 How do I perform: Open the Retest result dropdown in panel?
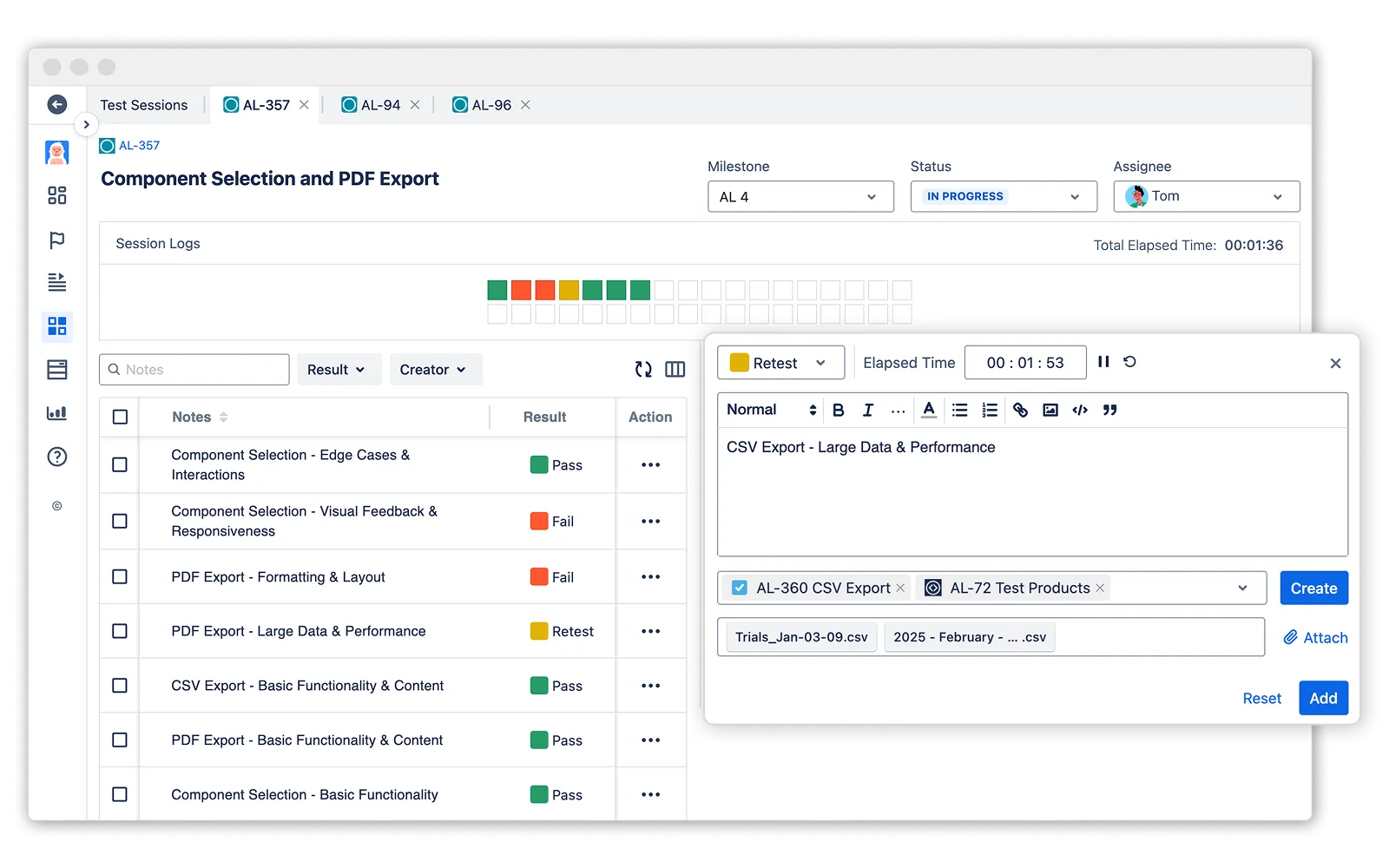pyautogui.click(x=780, y=363)
